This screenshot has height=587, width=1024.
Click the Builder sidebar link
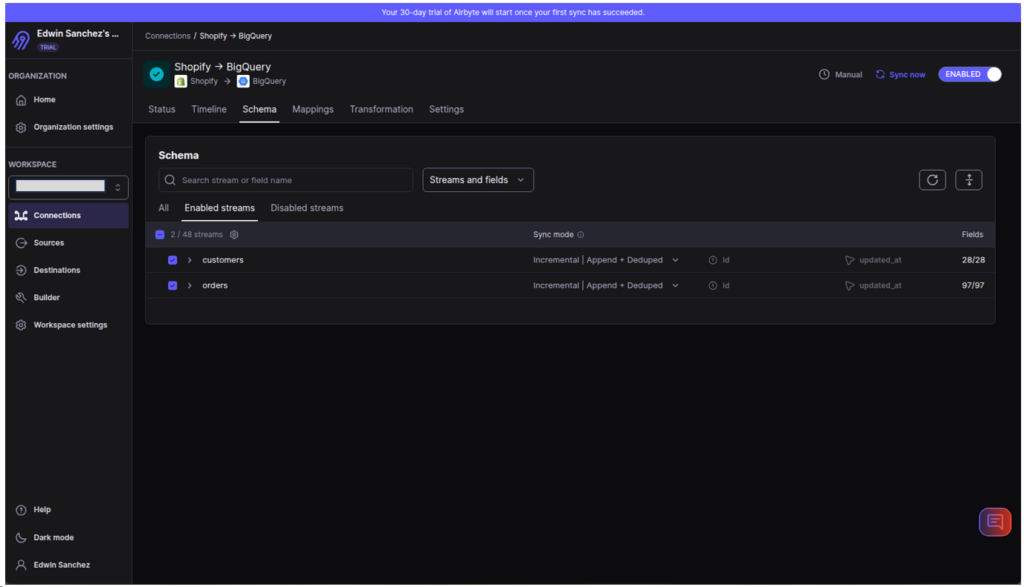click(46, 298)
